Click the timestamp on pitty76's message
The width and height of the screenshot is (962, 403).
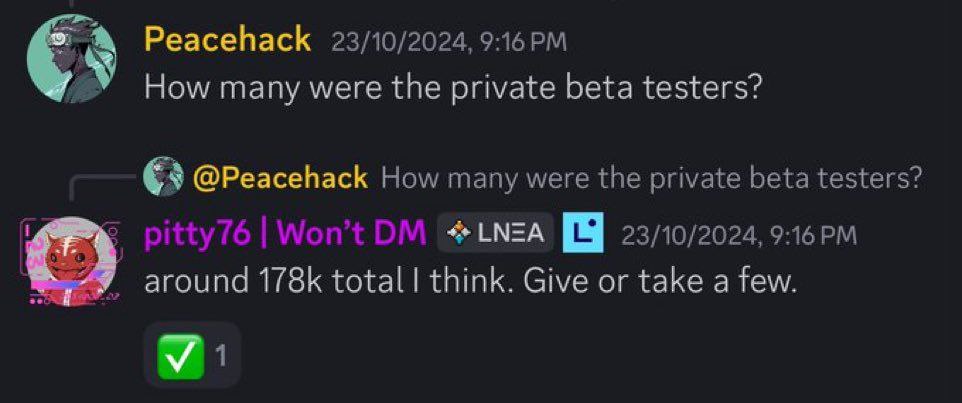pos(739,234)
